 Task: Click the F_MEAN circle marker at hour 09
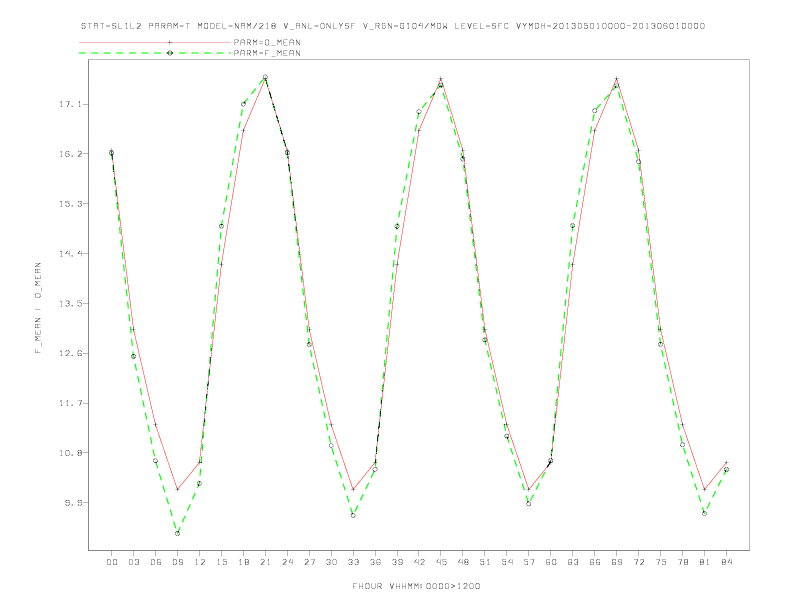(177, 533)
